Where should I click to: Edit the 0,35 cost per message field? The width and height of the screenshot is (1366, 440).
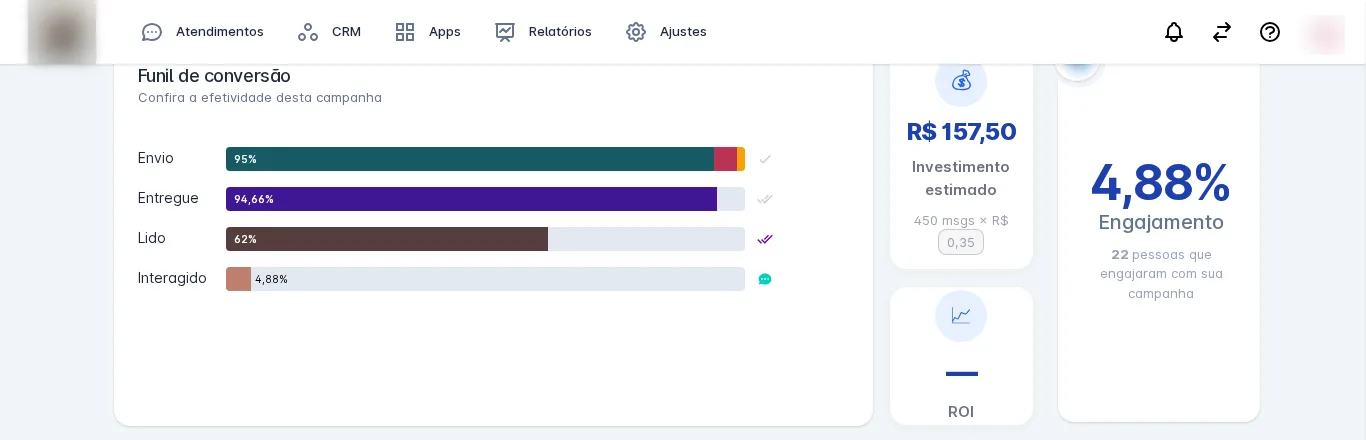click(961, 242)
